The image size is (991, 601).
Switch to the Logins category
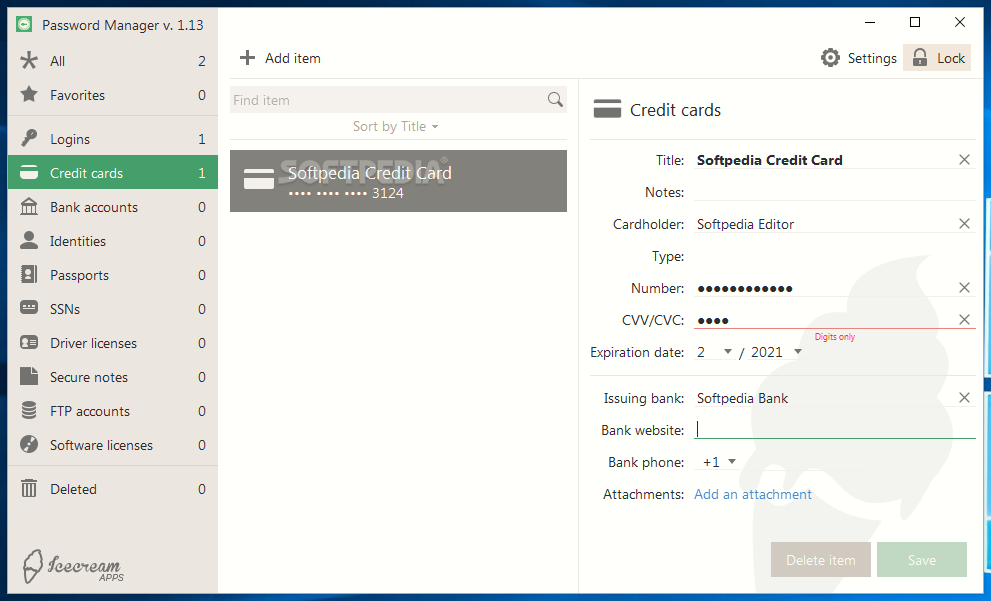point(112,138)
